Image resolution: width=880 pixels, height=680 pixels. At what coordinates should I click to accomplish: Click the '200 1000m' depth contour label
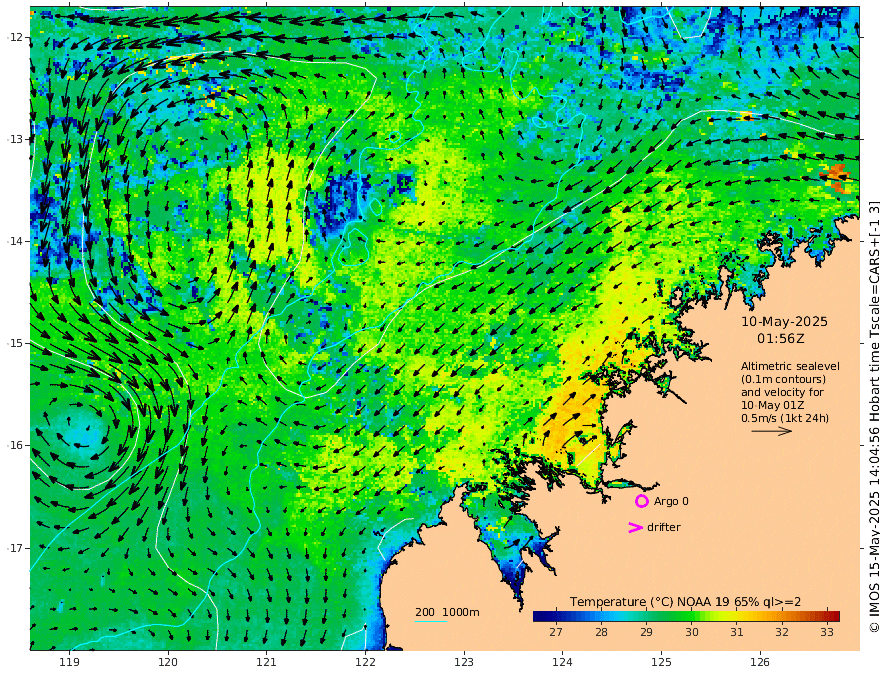point(447,612)
